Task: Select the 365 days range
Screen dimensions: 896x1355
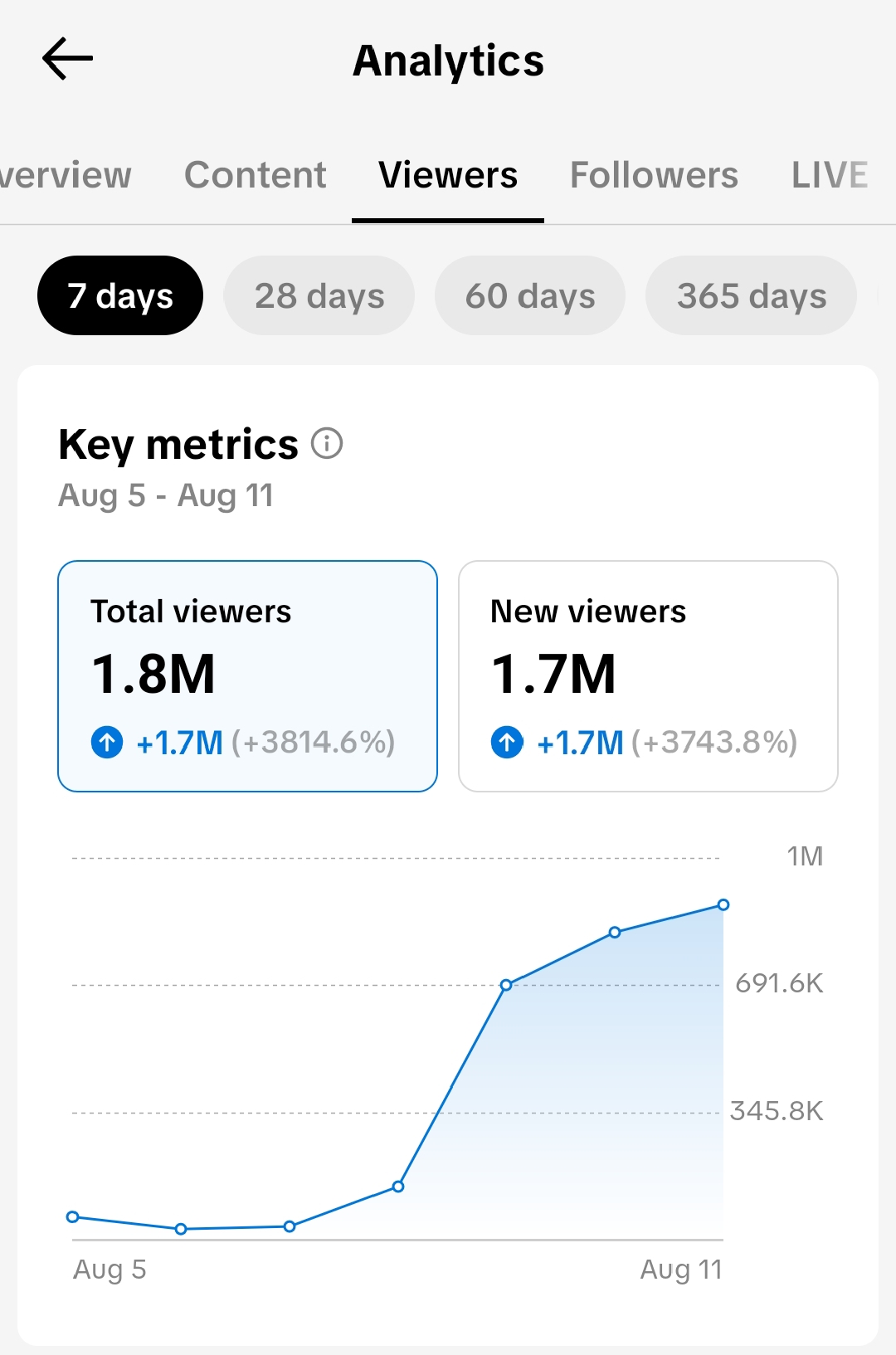Action: tap(752, 295)
